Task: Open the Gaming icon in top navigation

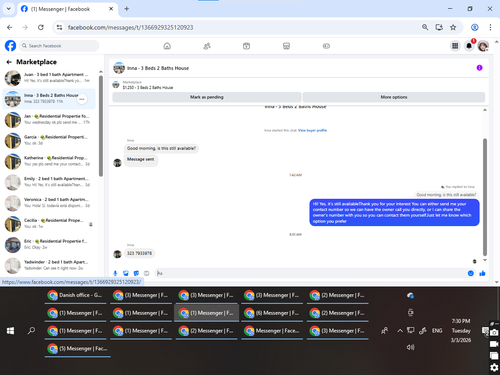Action: 326,46
